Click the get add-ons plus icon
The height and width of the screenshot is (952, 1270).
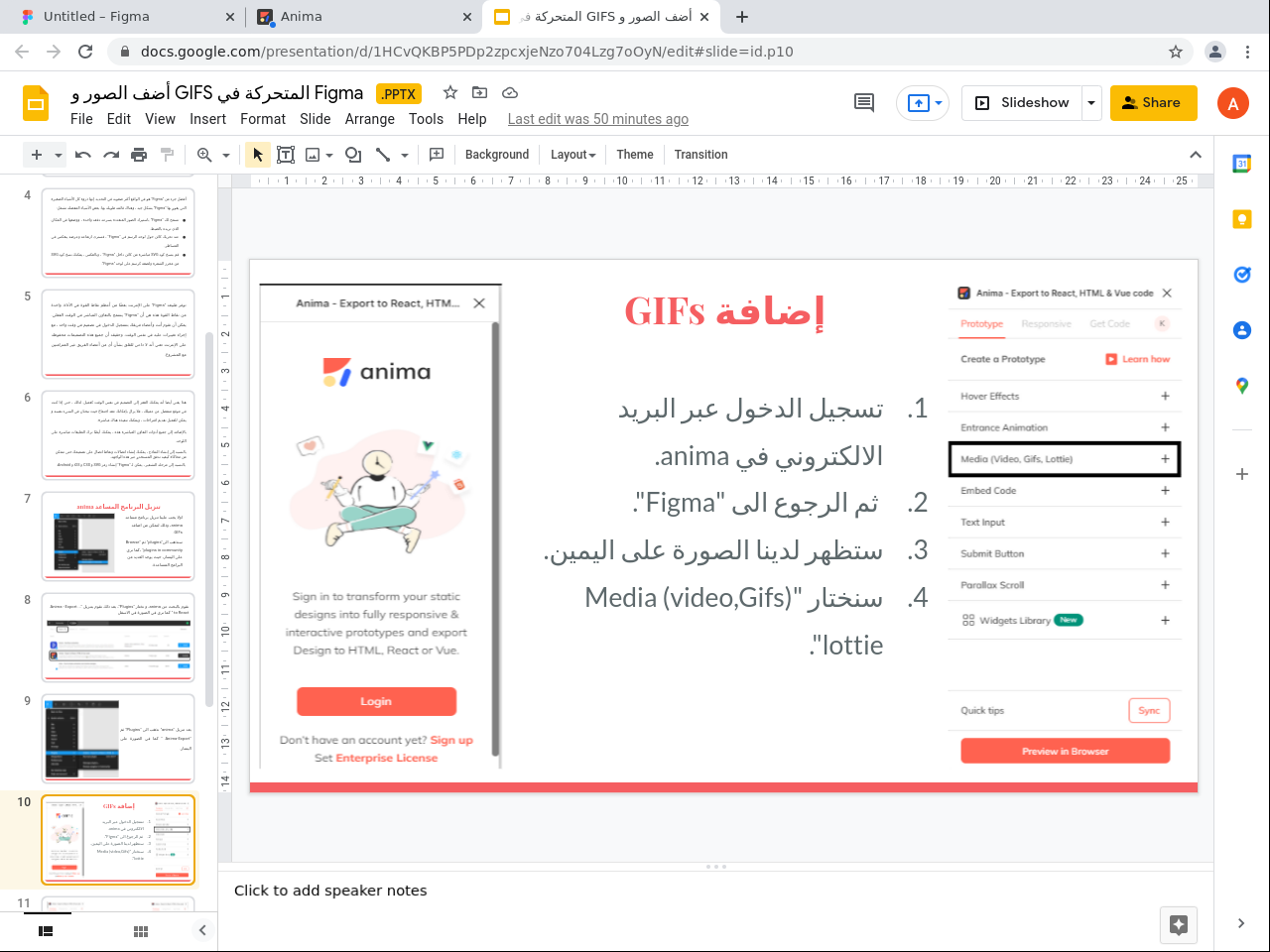point(1241,474)
